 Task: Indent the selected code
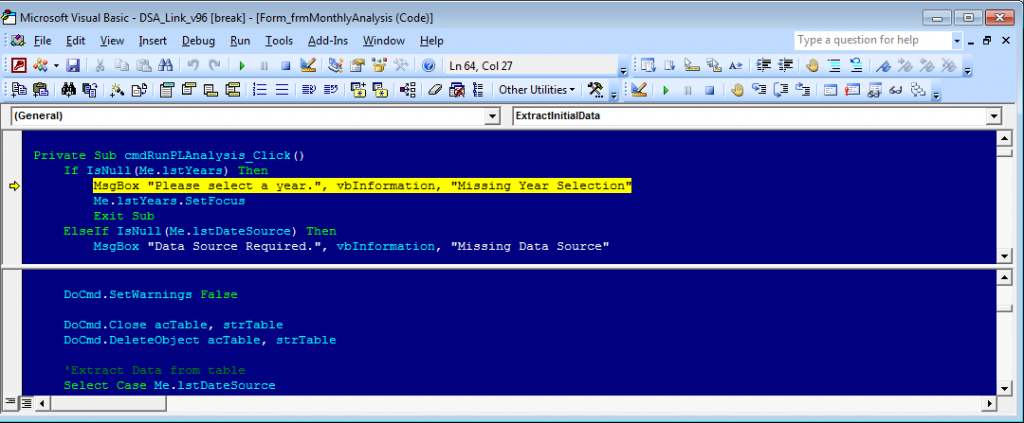[763, 65]
